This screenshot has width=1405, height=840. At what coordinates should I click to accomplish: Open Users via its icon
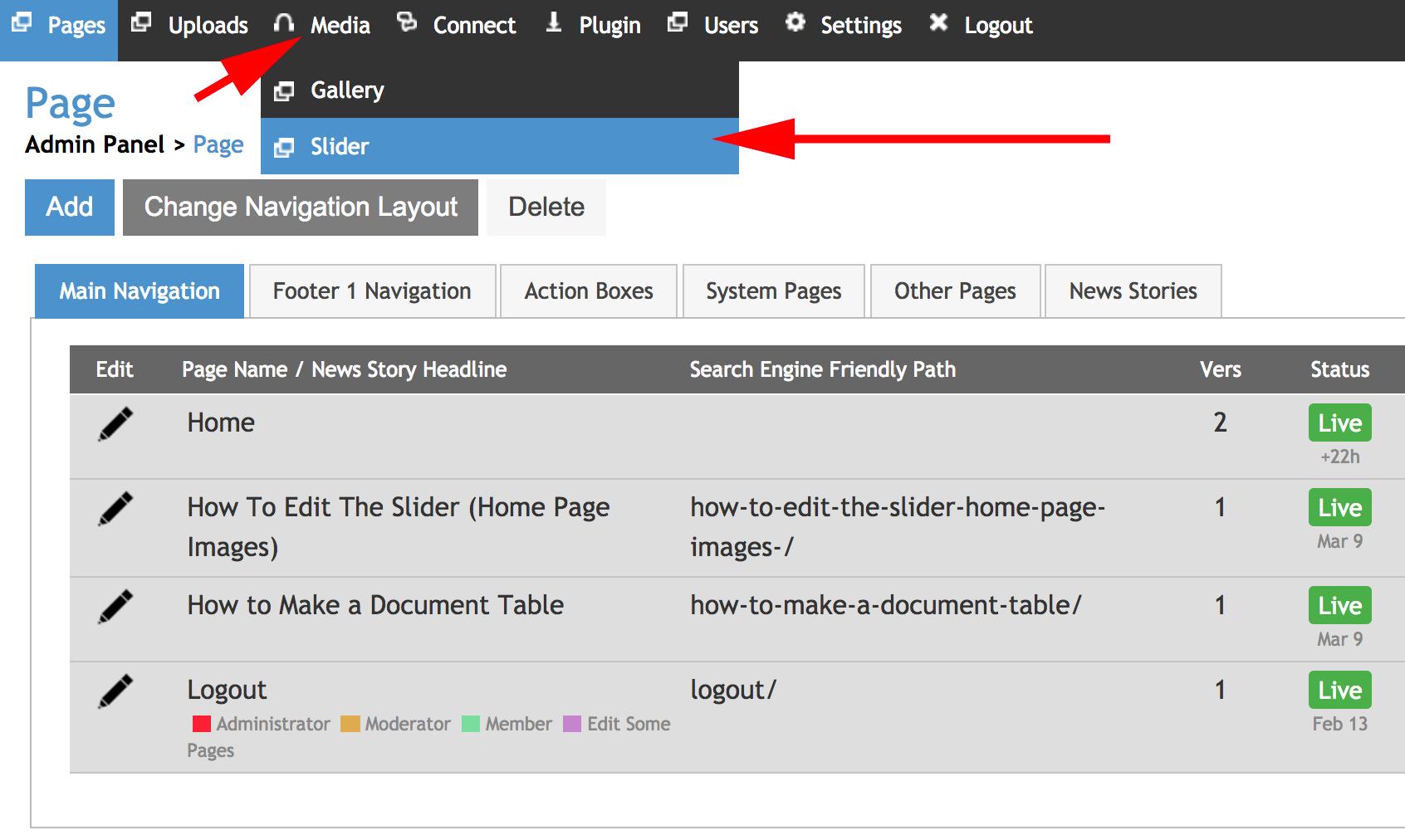678,22
